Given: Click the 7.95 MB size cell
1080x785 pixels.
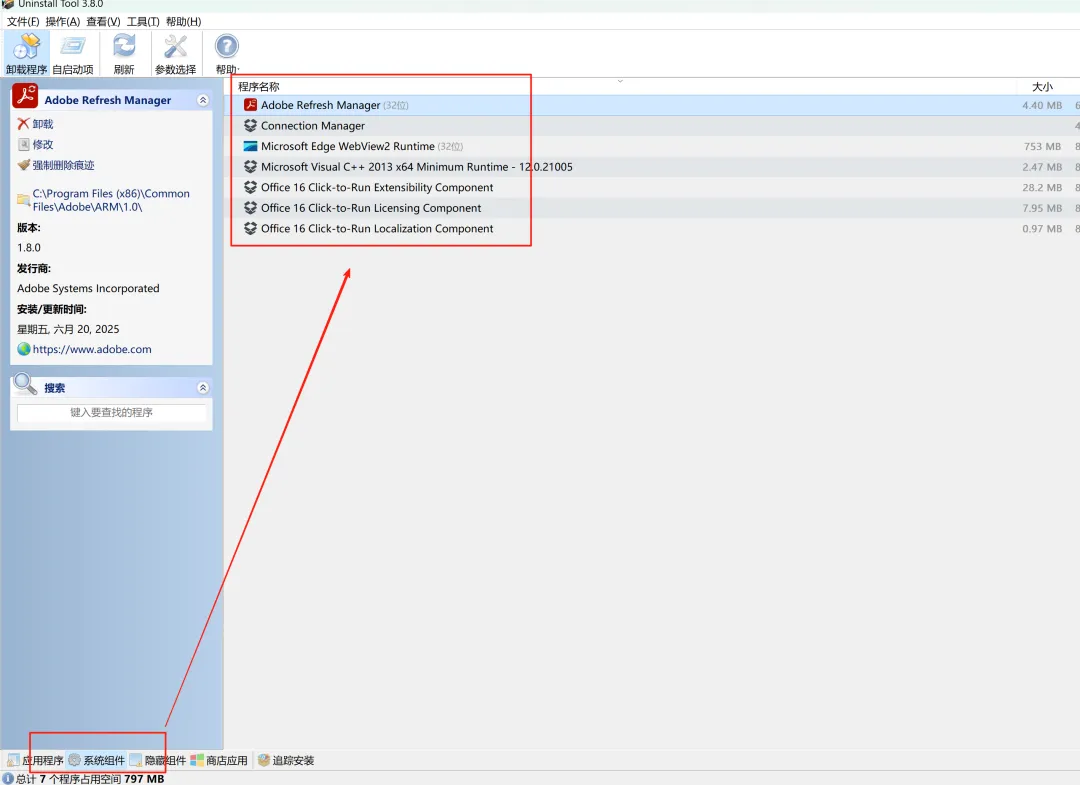Looking at the screenshot, I should 1041,209.
